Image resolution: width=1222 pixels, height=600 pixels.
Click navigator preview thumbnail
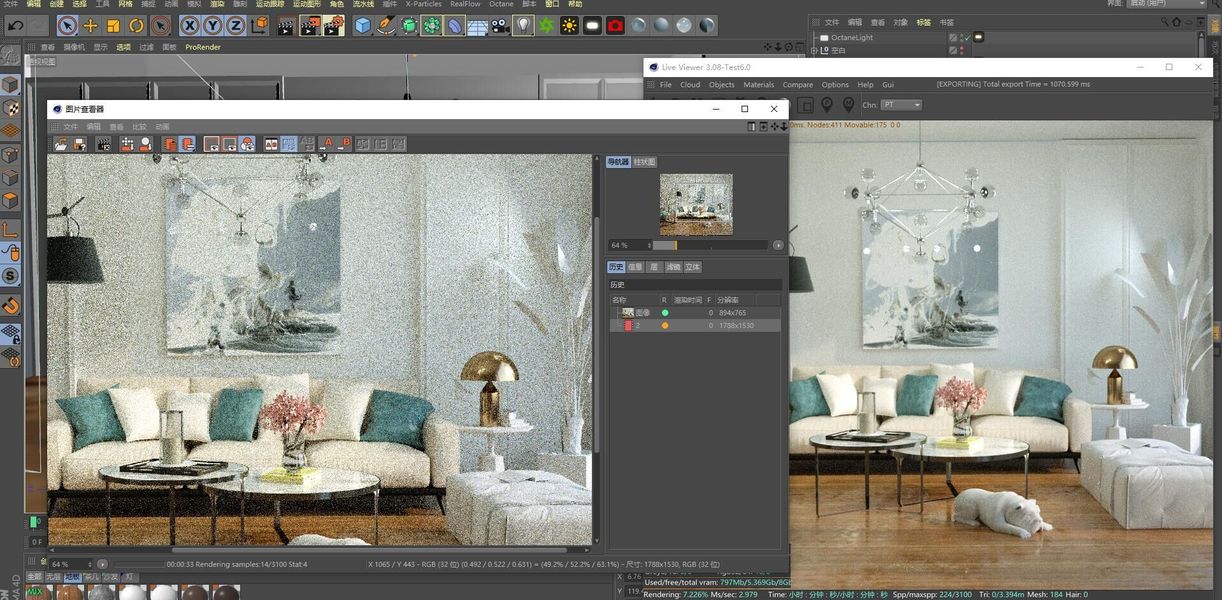coord(696,204)
